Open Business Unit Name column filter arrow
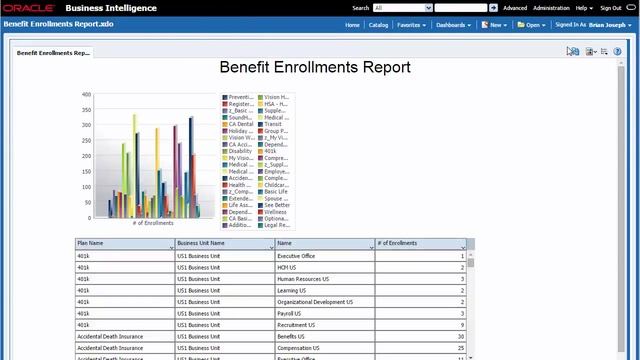This screenshot has height=360, width=640. [271, 248]
